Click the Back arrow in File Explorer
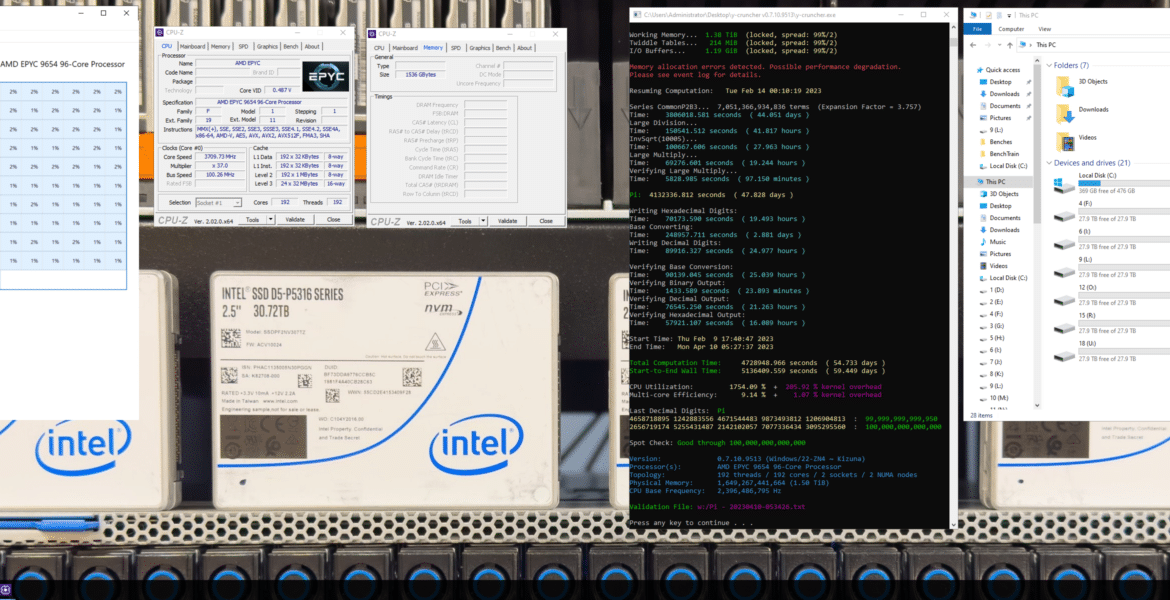This screenshot has height=600, width=1170. point(973,45)
